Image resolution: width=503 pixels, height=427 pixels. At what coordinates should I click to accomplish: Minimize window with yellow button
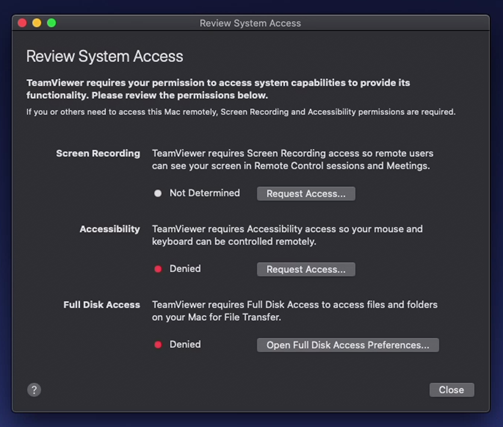click(37, 23)
